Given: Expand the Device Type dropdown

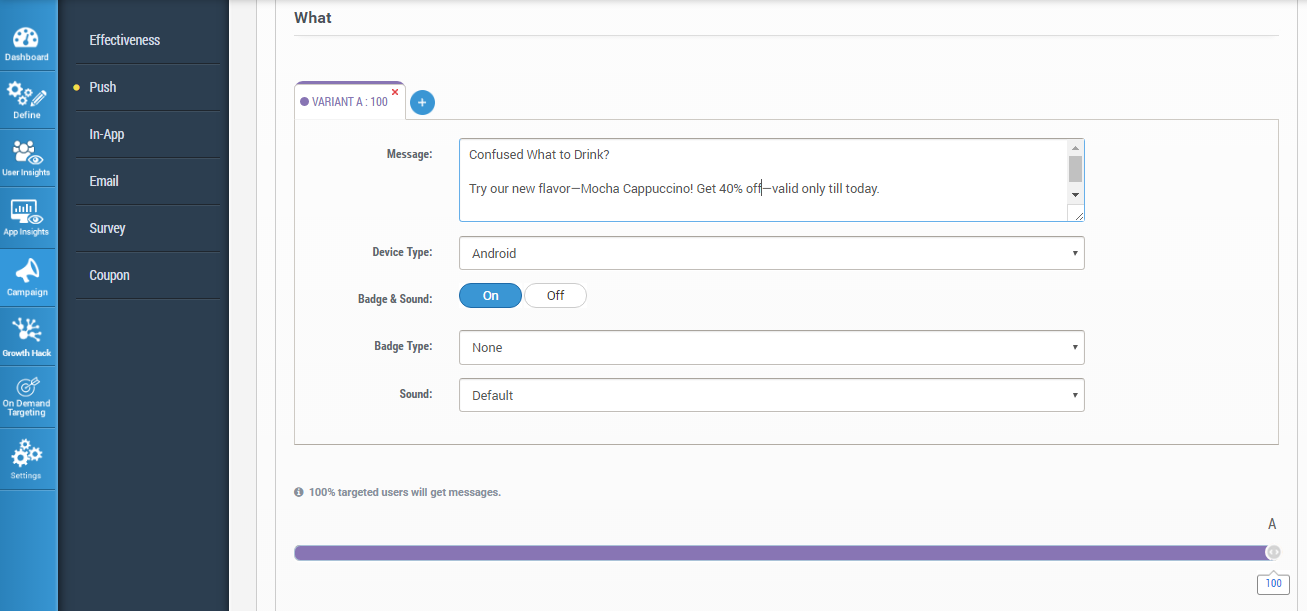Looking at the screenshot, I should [x=771, y=253].
